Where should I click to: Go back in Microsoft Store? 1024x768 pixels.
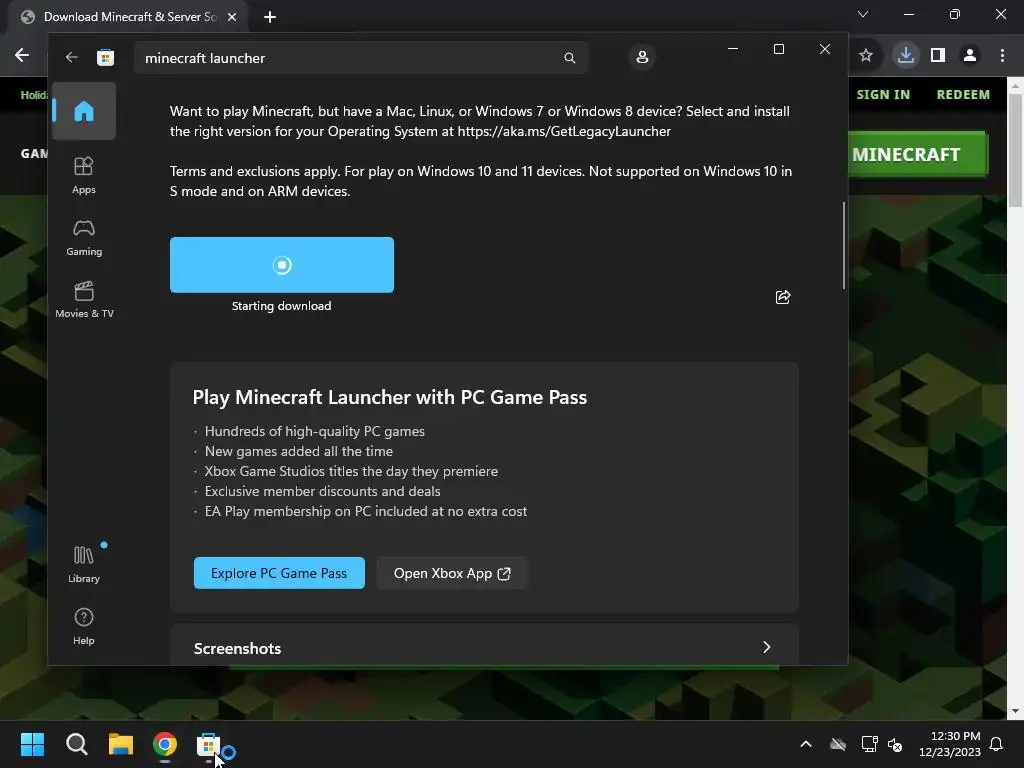(x=71, y=57)
